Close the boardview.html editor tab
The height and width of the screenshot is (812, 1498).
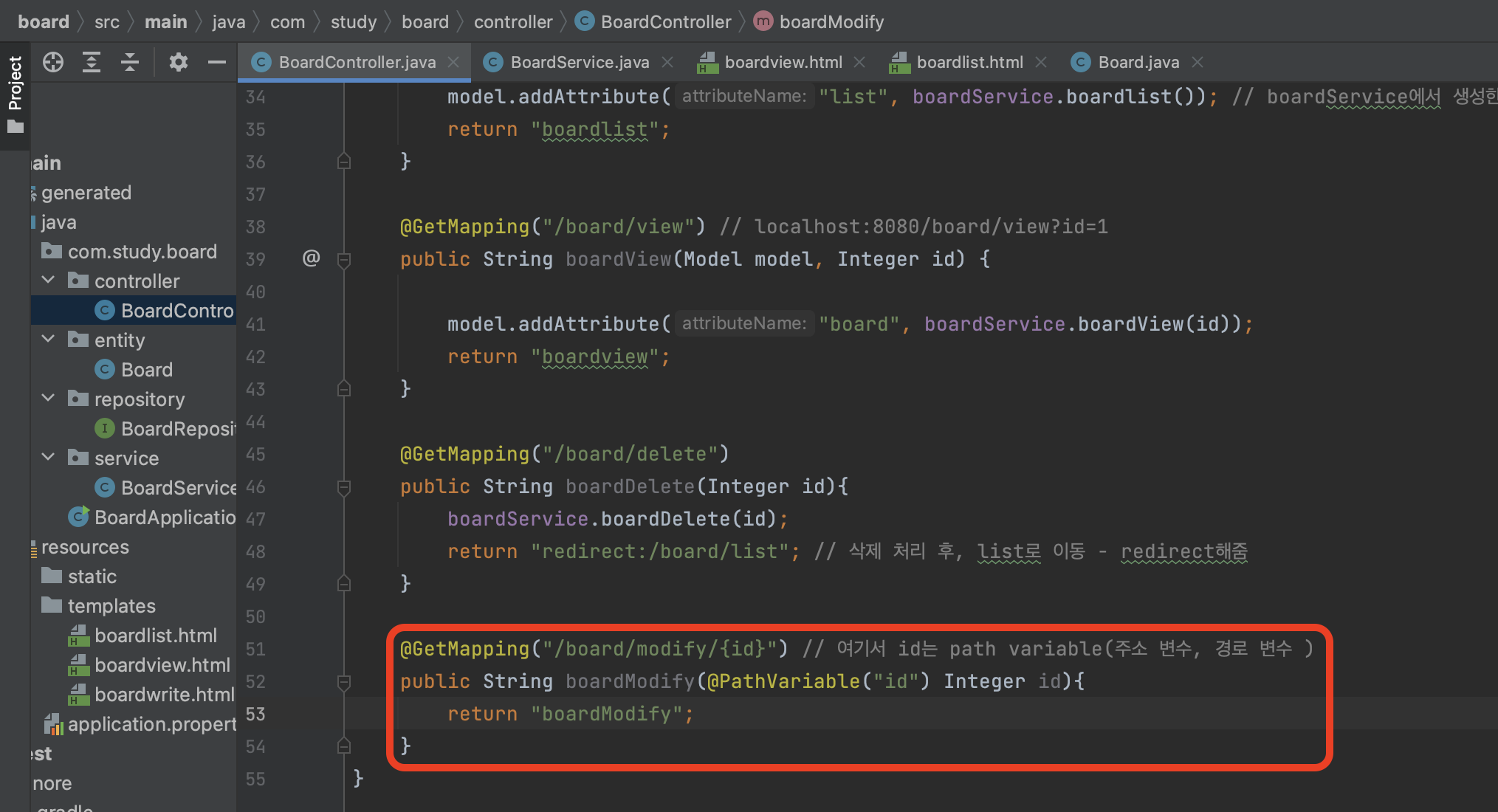tap(859, 62)
